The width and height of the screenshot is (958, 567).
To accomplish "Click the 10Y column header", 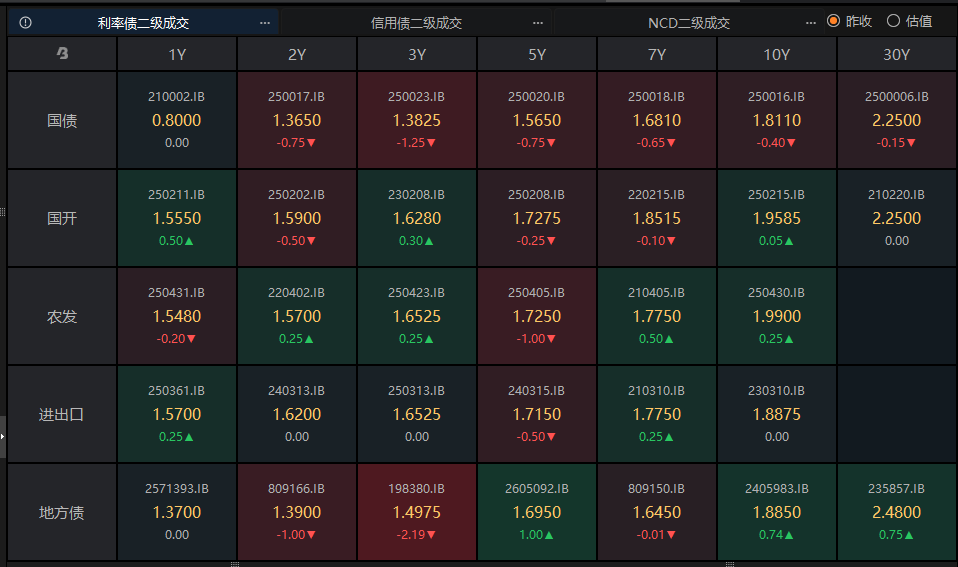I will coord(777,55).
